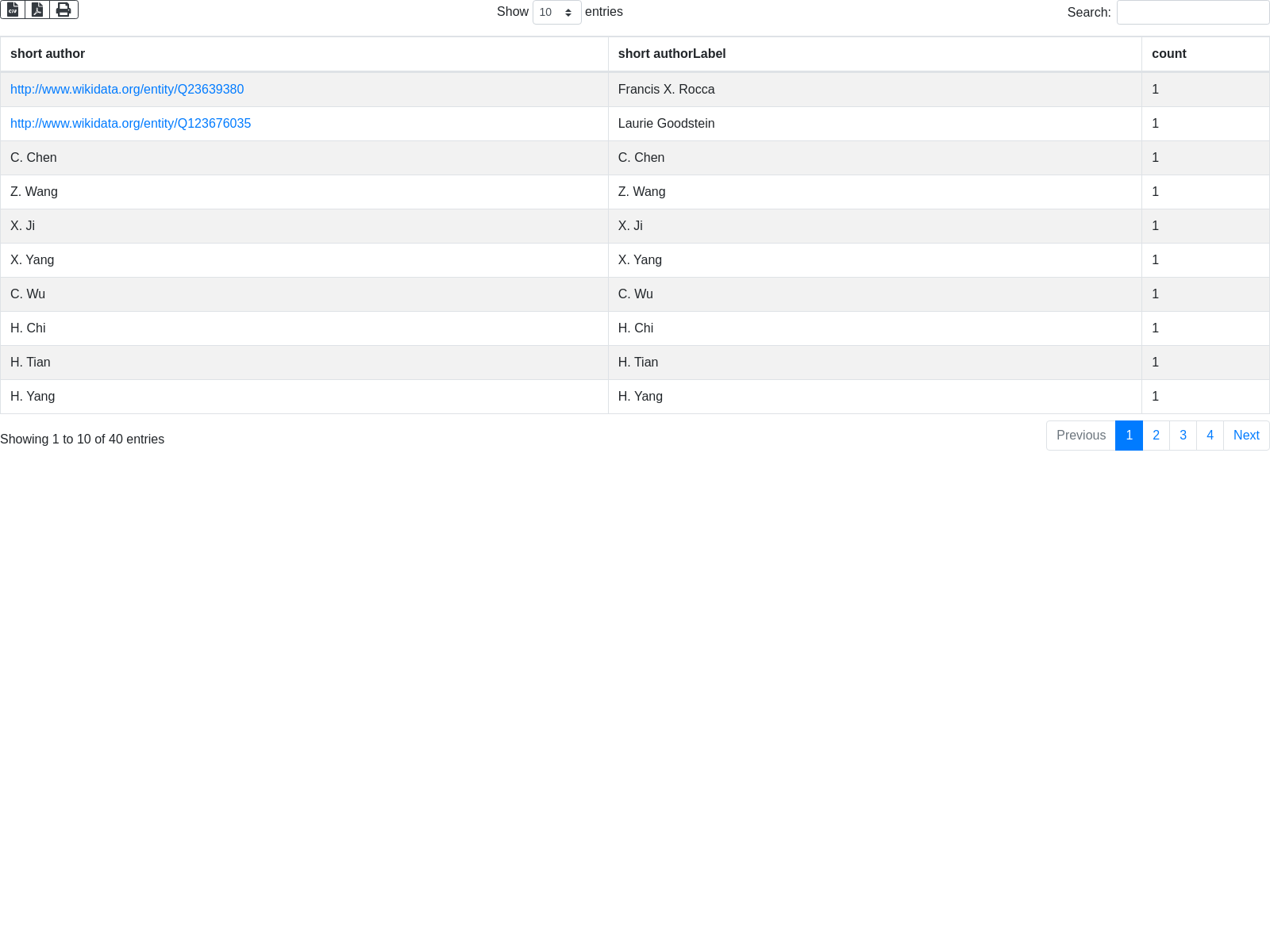Click the C. Chen author cell
1270x952 pixels.
coord(33,158)
